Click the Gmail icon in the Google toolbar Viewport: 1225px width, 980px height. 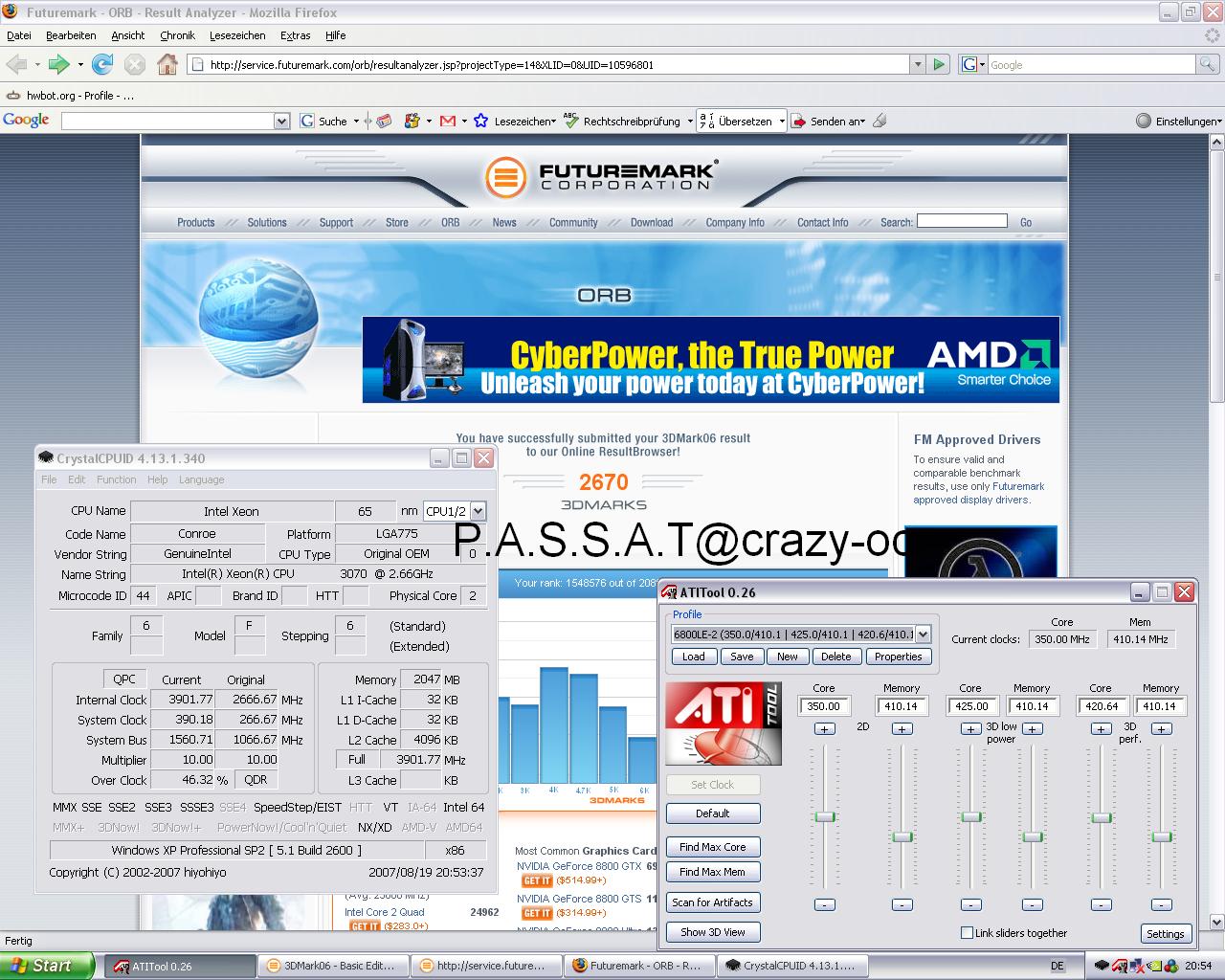(447, 121)
